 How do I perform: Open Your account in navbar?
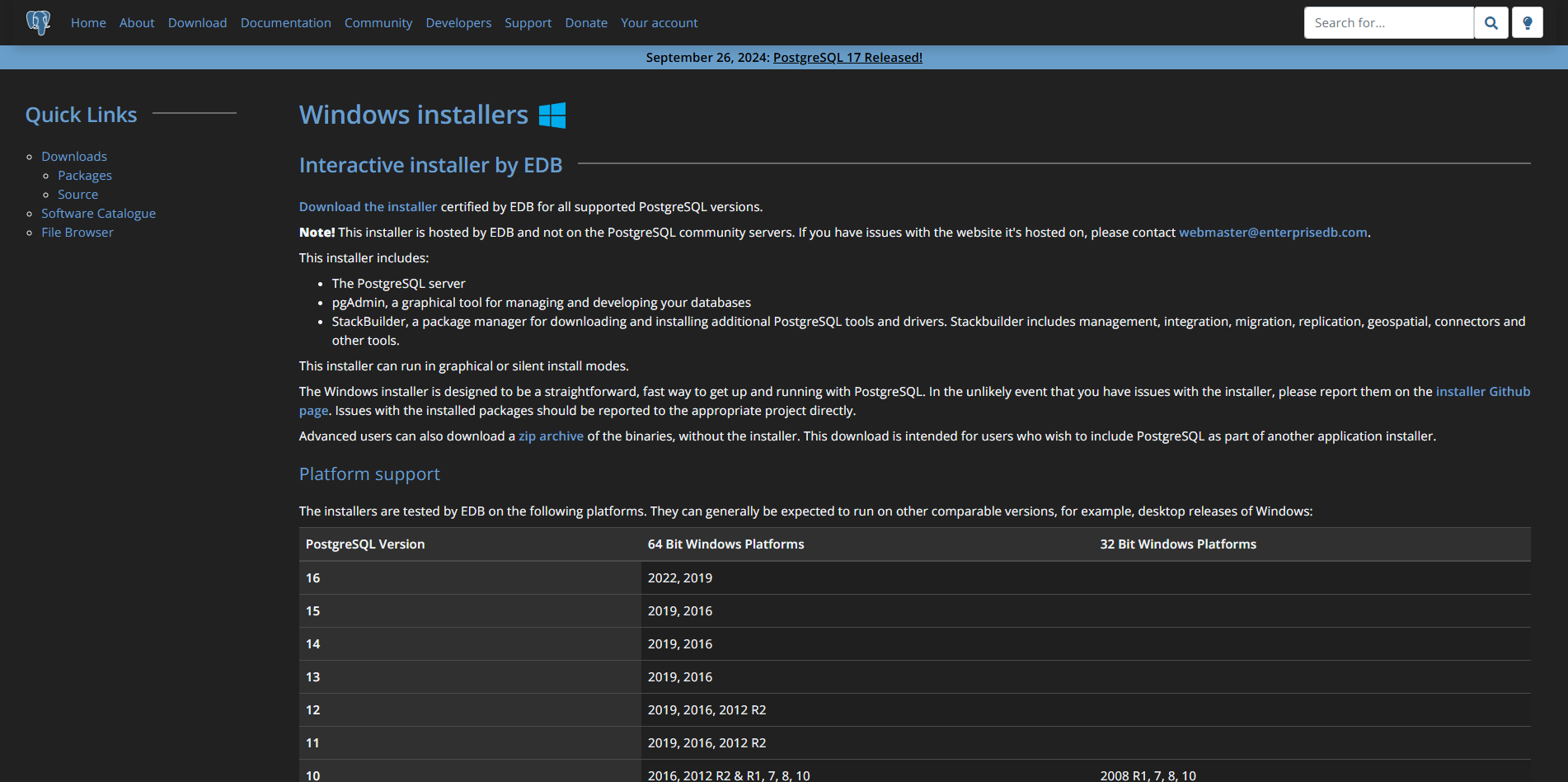660,23
